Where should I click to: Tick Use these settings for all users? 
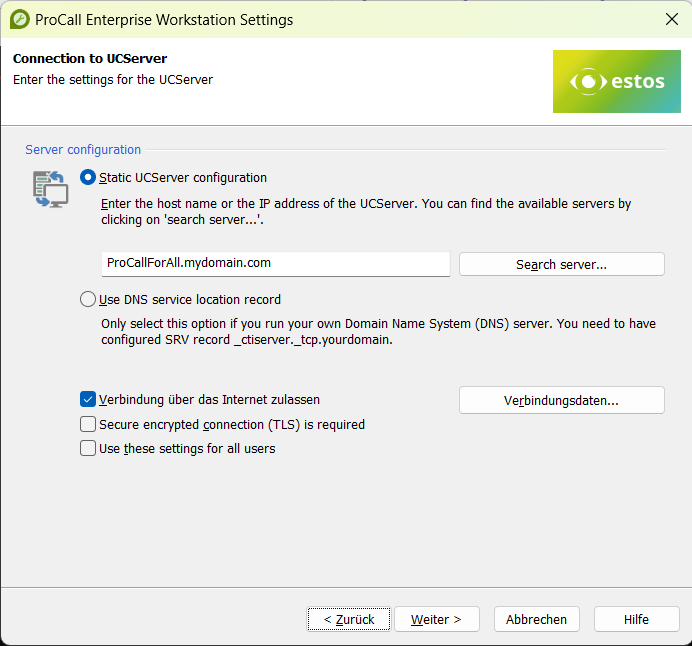tap(89, 449)
